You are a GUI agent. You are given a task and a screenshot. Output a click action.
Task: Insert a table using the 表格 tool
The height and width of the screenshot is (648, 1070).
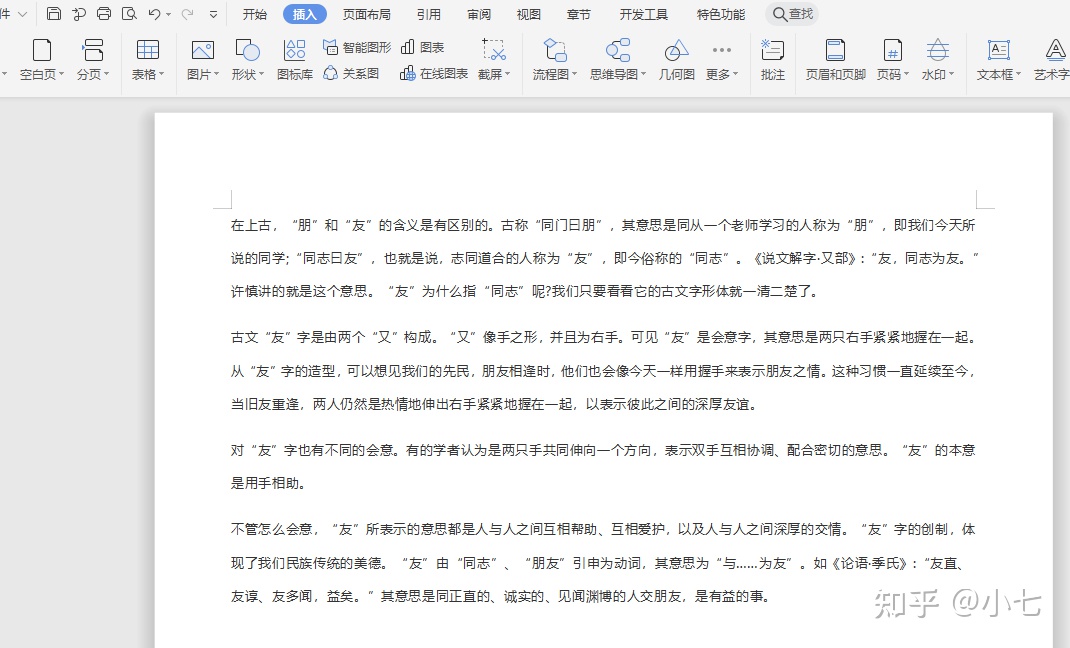(x=147, y=60)
